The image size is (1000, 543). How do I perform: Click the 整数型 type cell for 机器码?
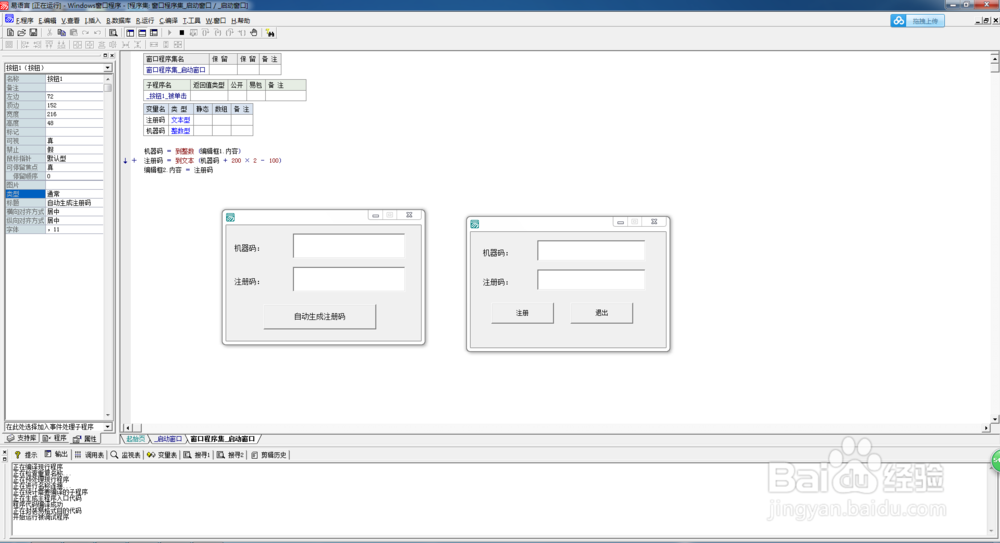(x=180, y=131)
